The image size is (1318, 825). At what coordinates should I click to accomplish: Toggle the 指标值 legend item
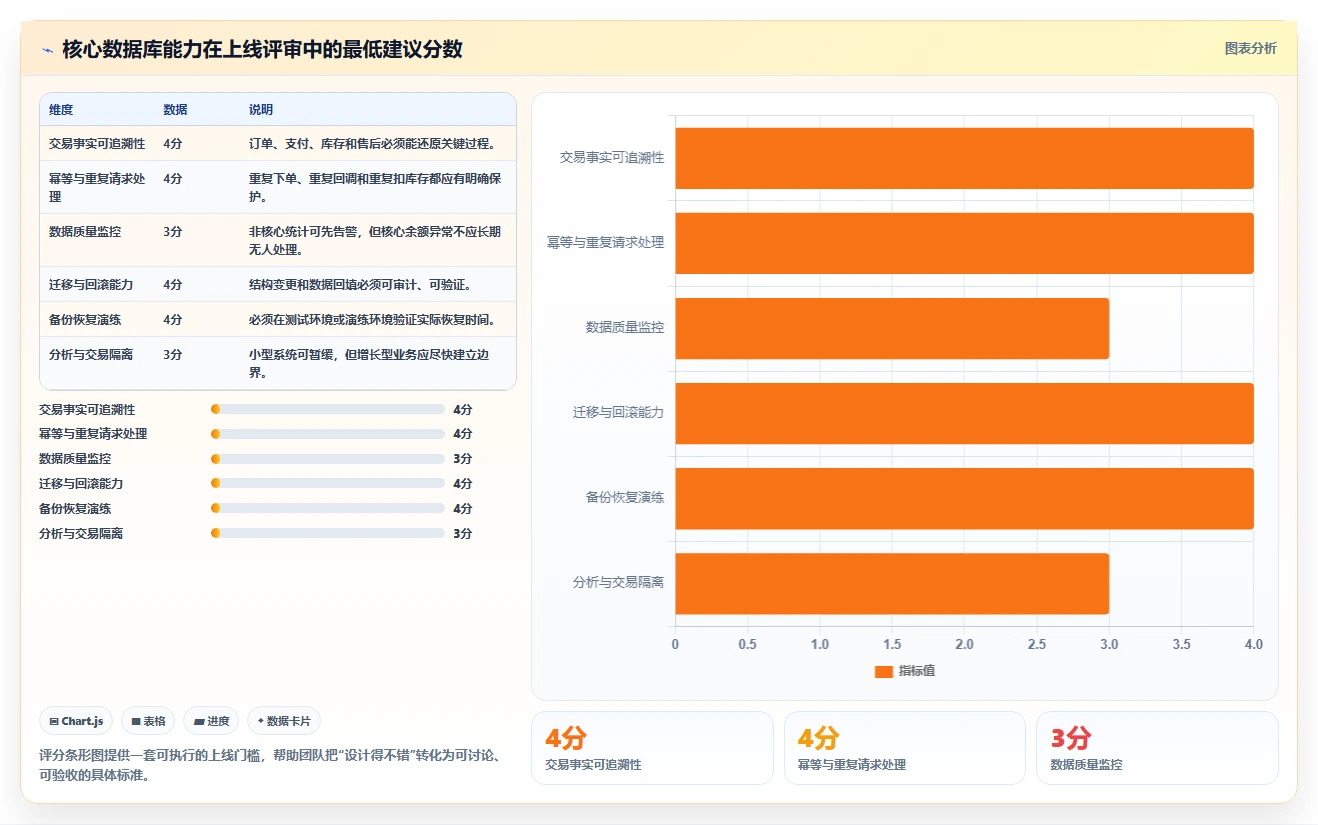coord(905,671)
